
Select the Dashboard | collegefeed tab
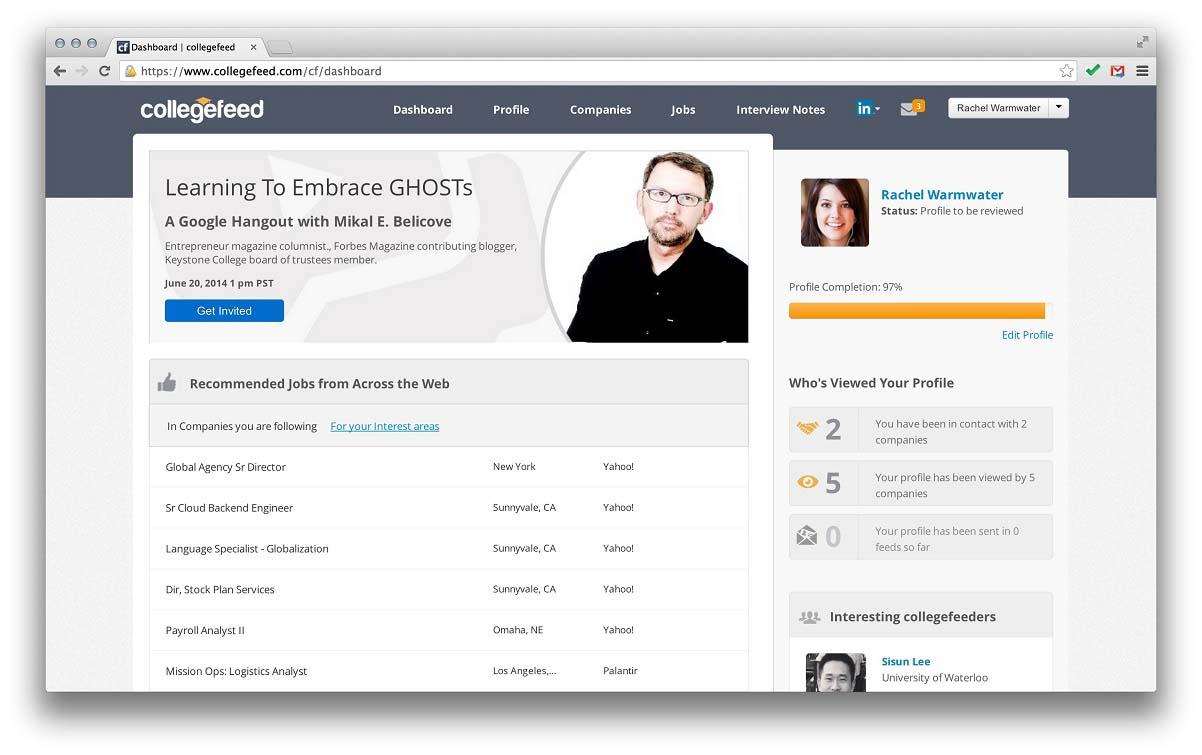tap(188, 47)
